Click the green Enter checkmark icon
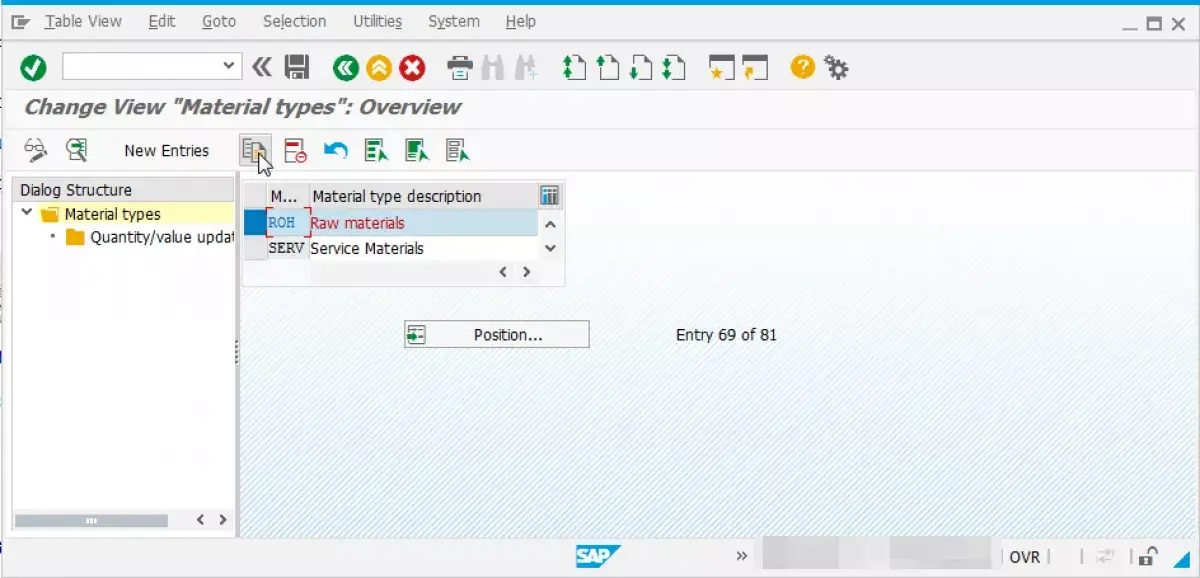Viewport: 1200px width, 578px height. point(34,68)
